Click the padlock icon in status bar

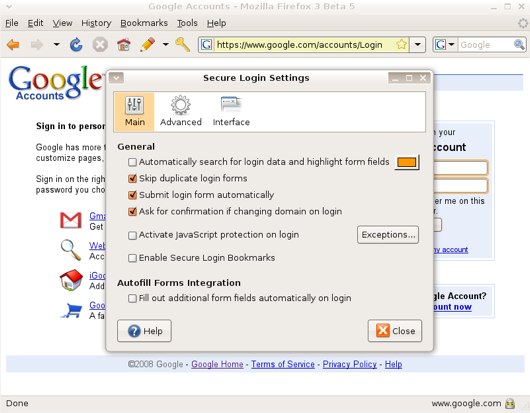510,403
